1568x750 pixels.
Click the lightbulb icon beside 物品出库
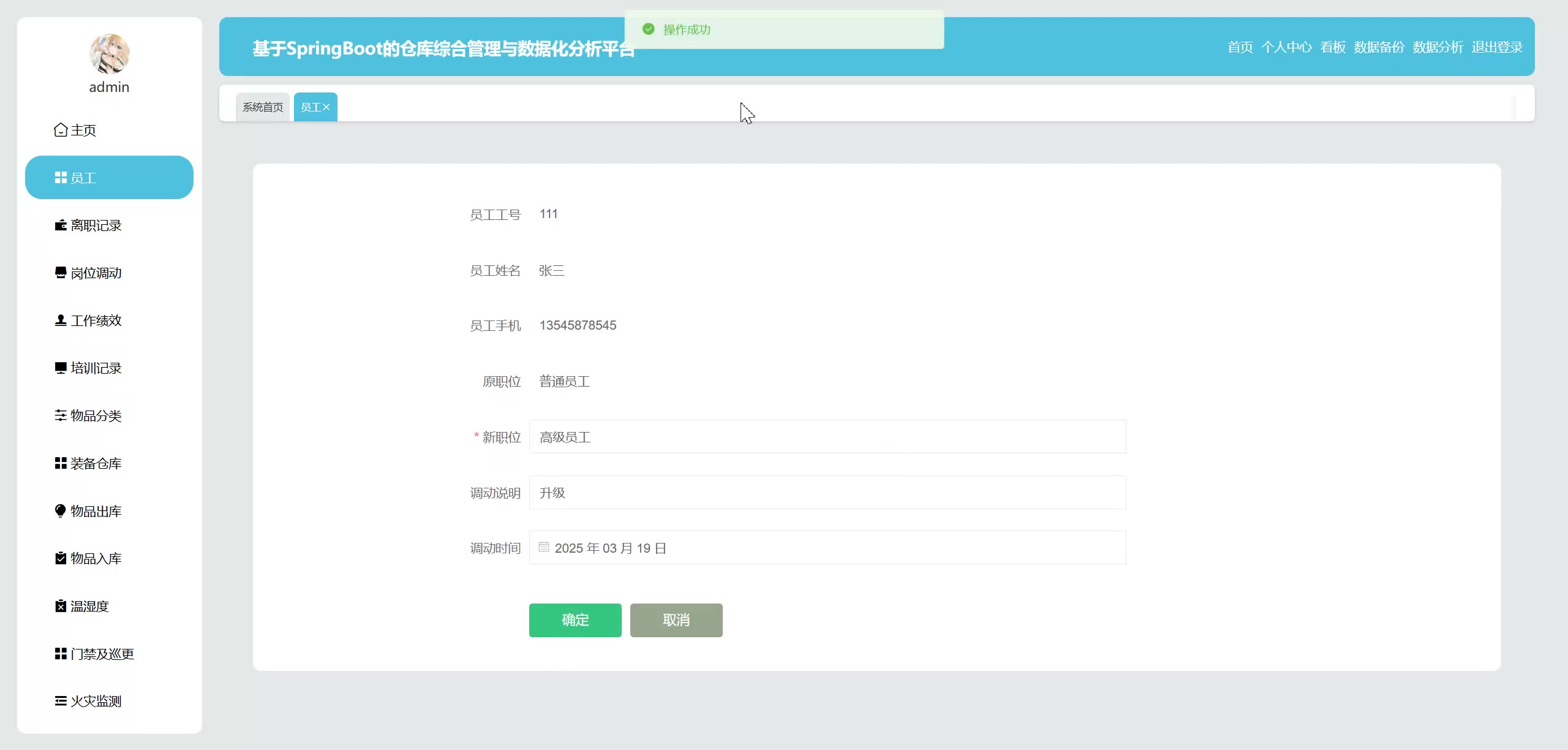pyautogui.click(x=61, y=511)
